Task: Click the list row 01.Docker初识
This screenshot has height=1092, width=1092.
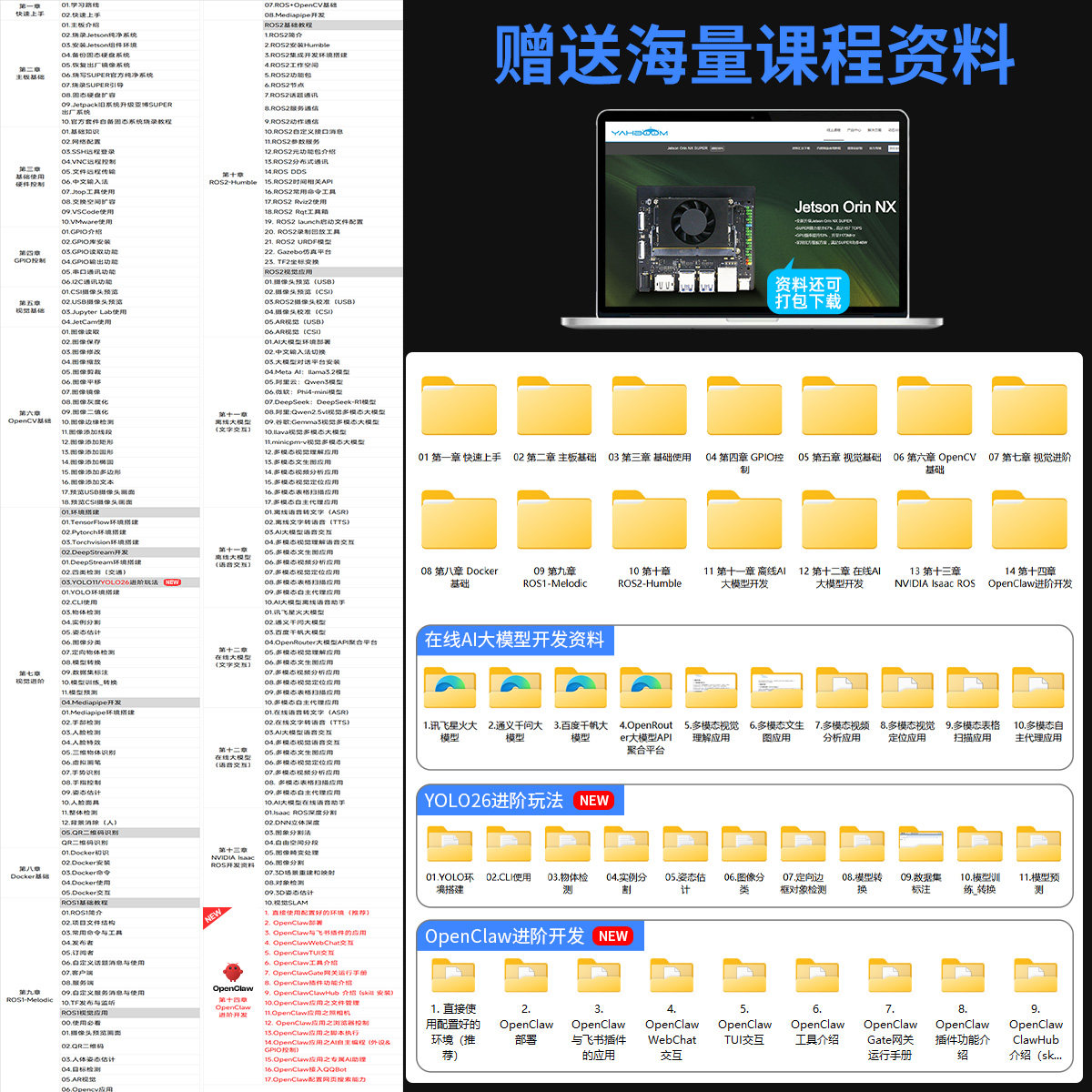Action: tap(85, 853)
